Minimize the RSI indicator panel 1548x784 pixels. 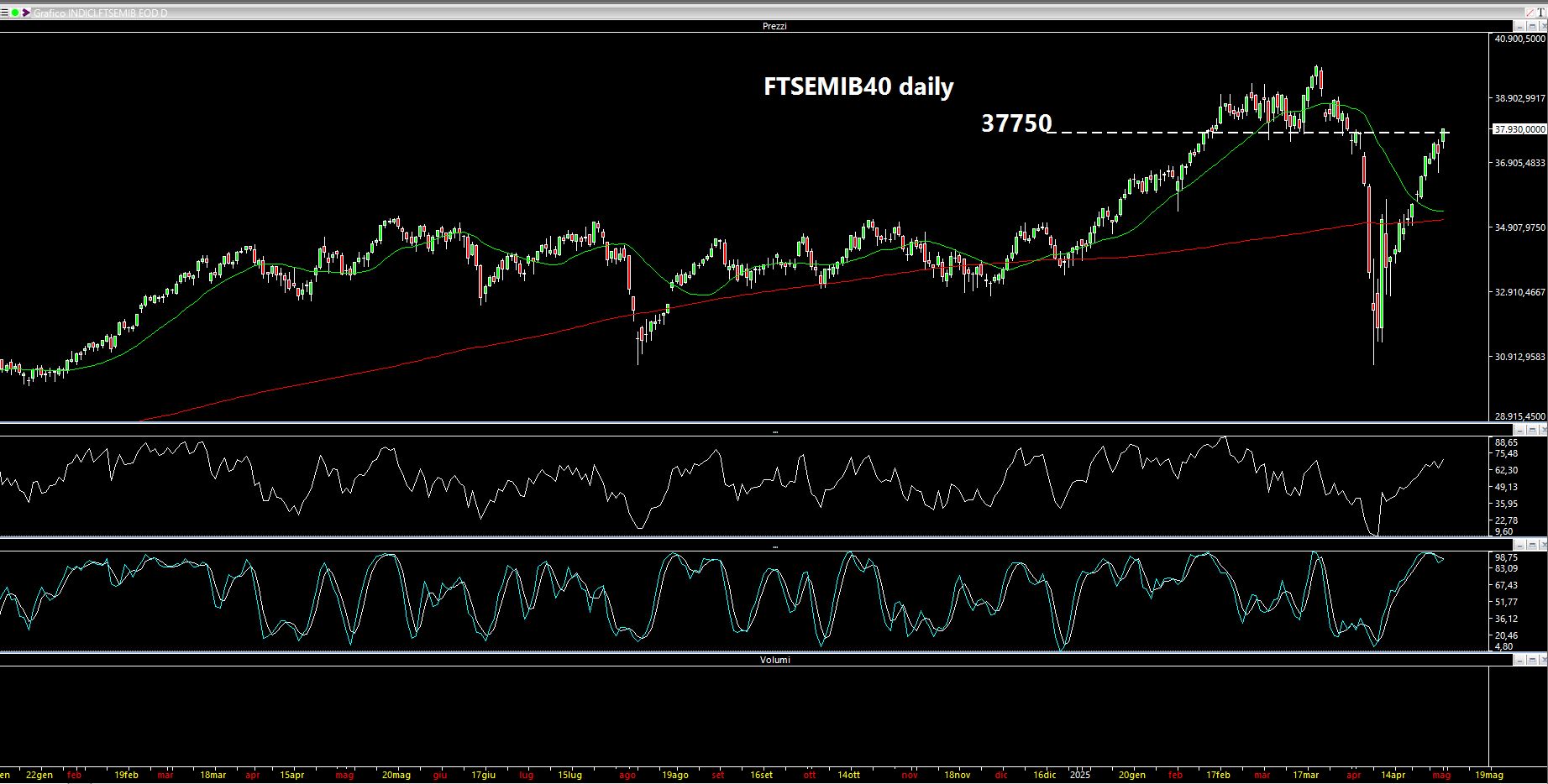coord(1519,431)
